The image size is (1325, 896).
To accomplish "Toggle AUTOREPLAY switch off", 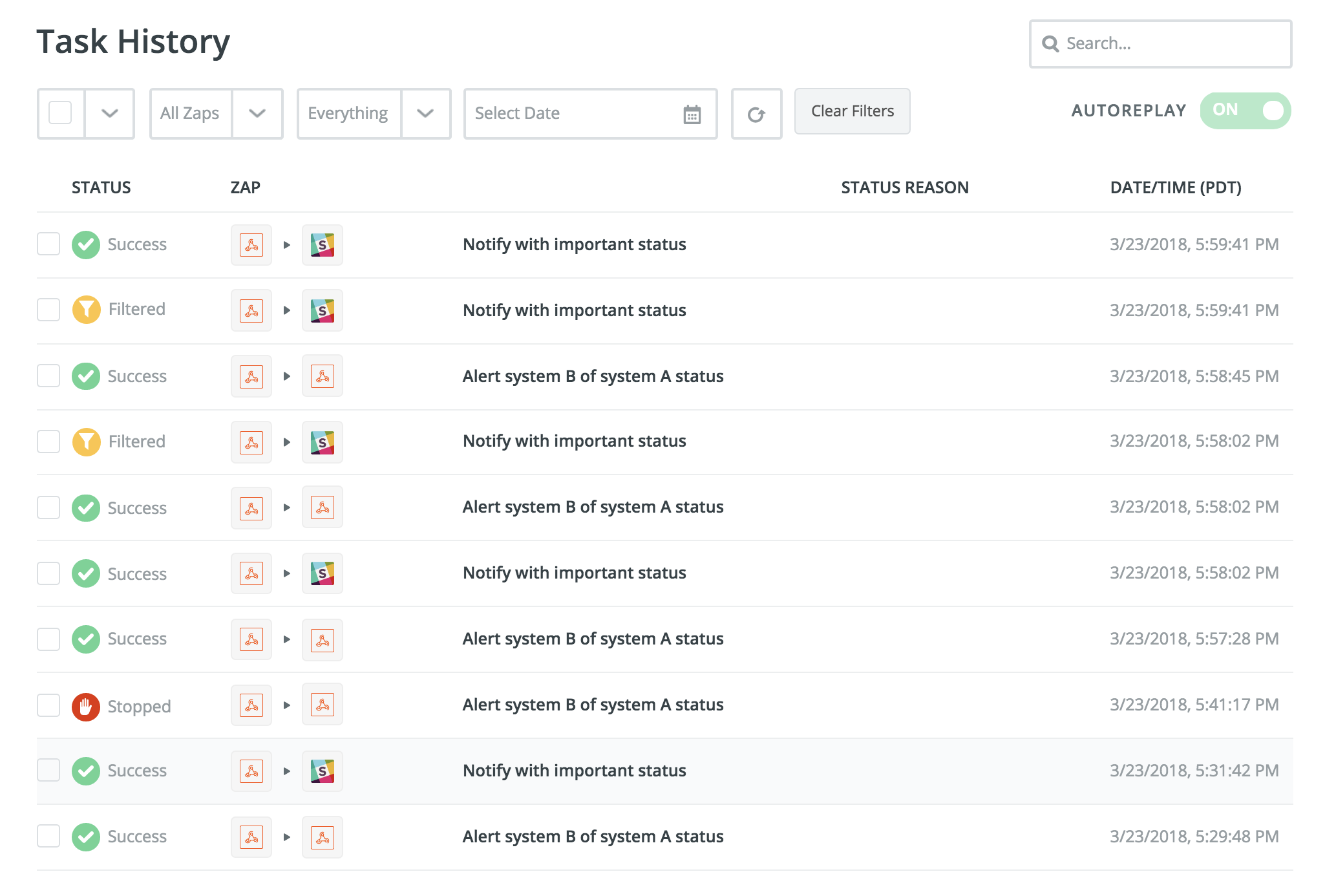I will [1245, 111].
